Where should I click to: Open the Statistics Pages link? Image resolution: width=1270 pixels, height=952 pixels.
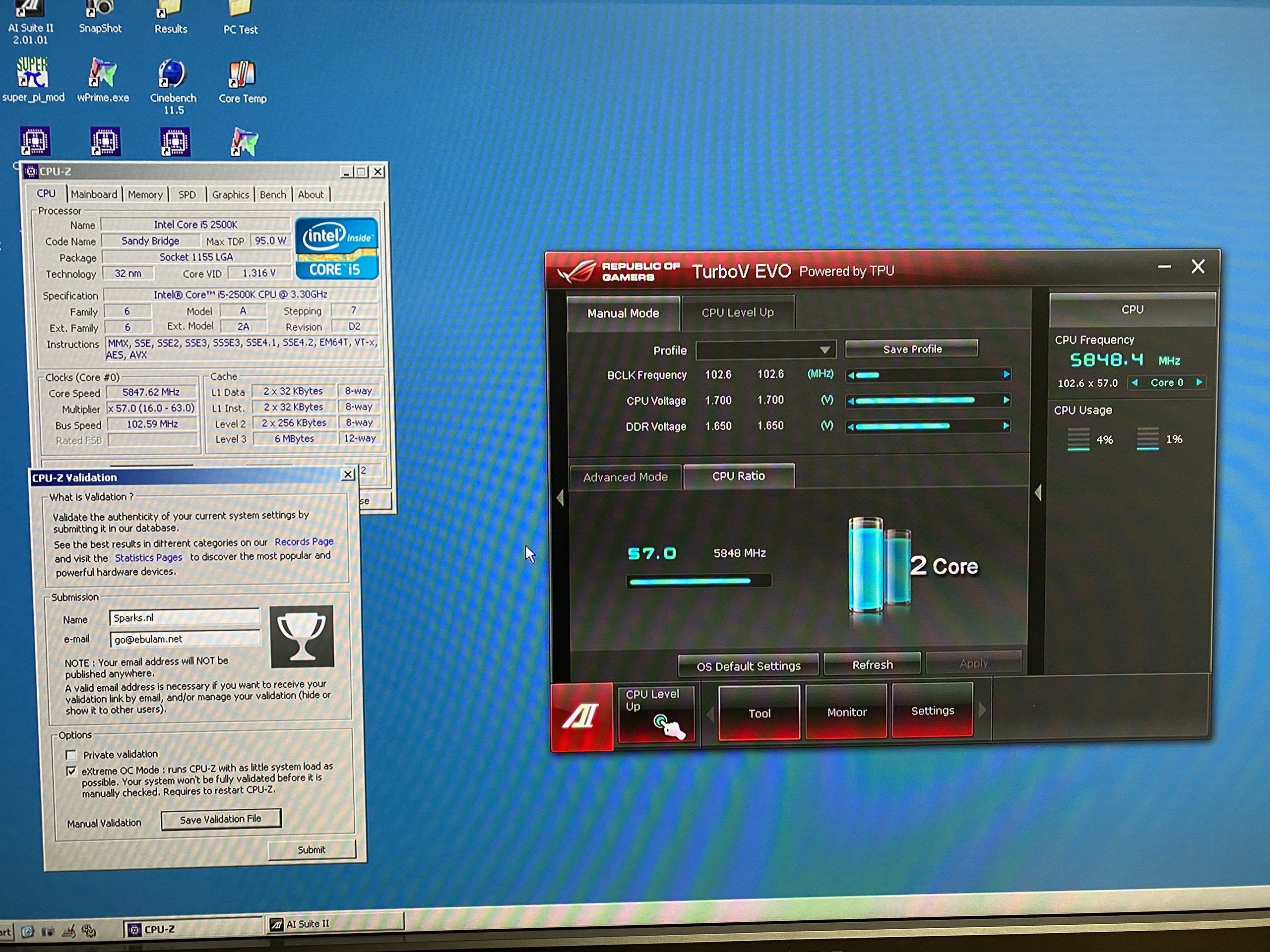(x=148, y=558)
